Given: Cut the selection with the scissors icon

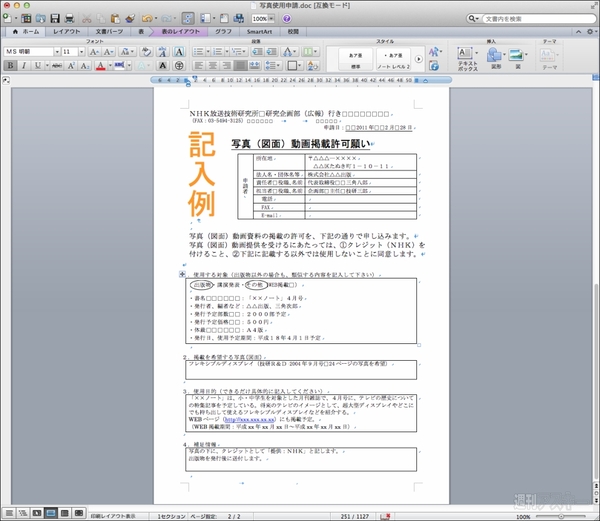Looking at the screenshot, I should (x=87, y=18).
